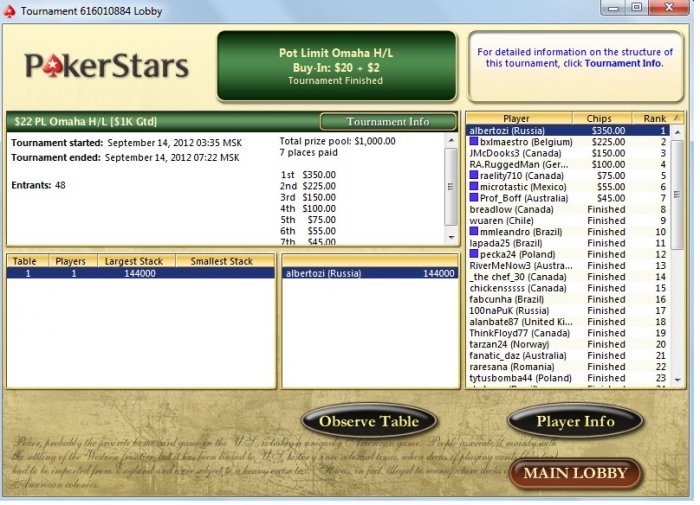Click the blue square icon beside bxlmaestro
This screenshot has width=700, height=505.
(474, 142)
